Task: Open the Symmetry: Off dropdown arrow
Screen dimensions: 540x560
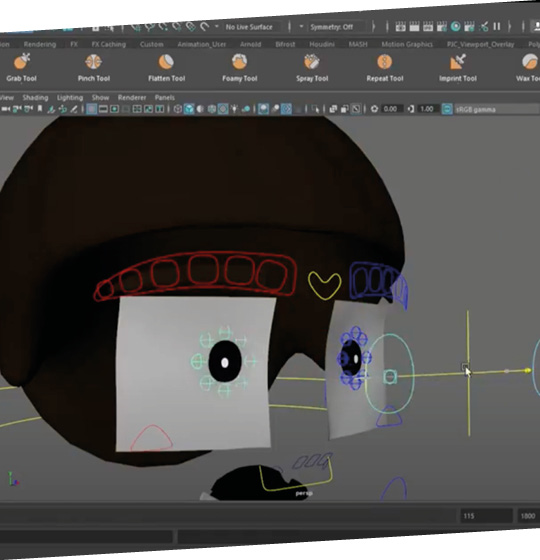Action: click(x=301, y=27)
